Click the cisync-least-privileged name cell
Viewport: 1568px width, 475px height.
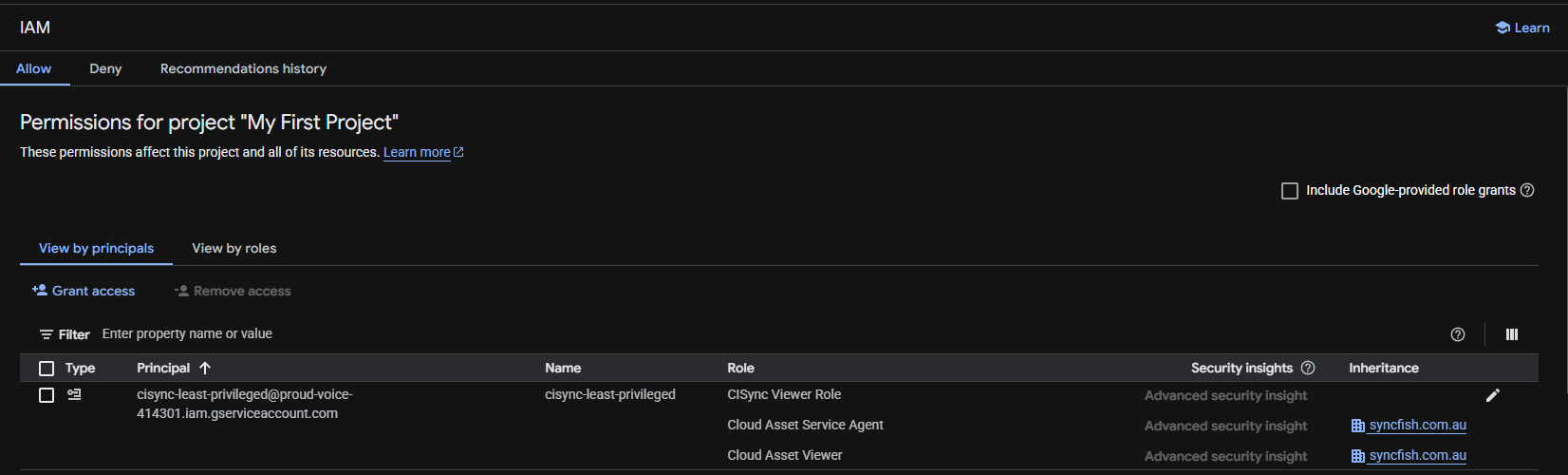pos(610,394)
